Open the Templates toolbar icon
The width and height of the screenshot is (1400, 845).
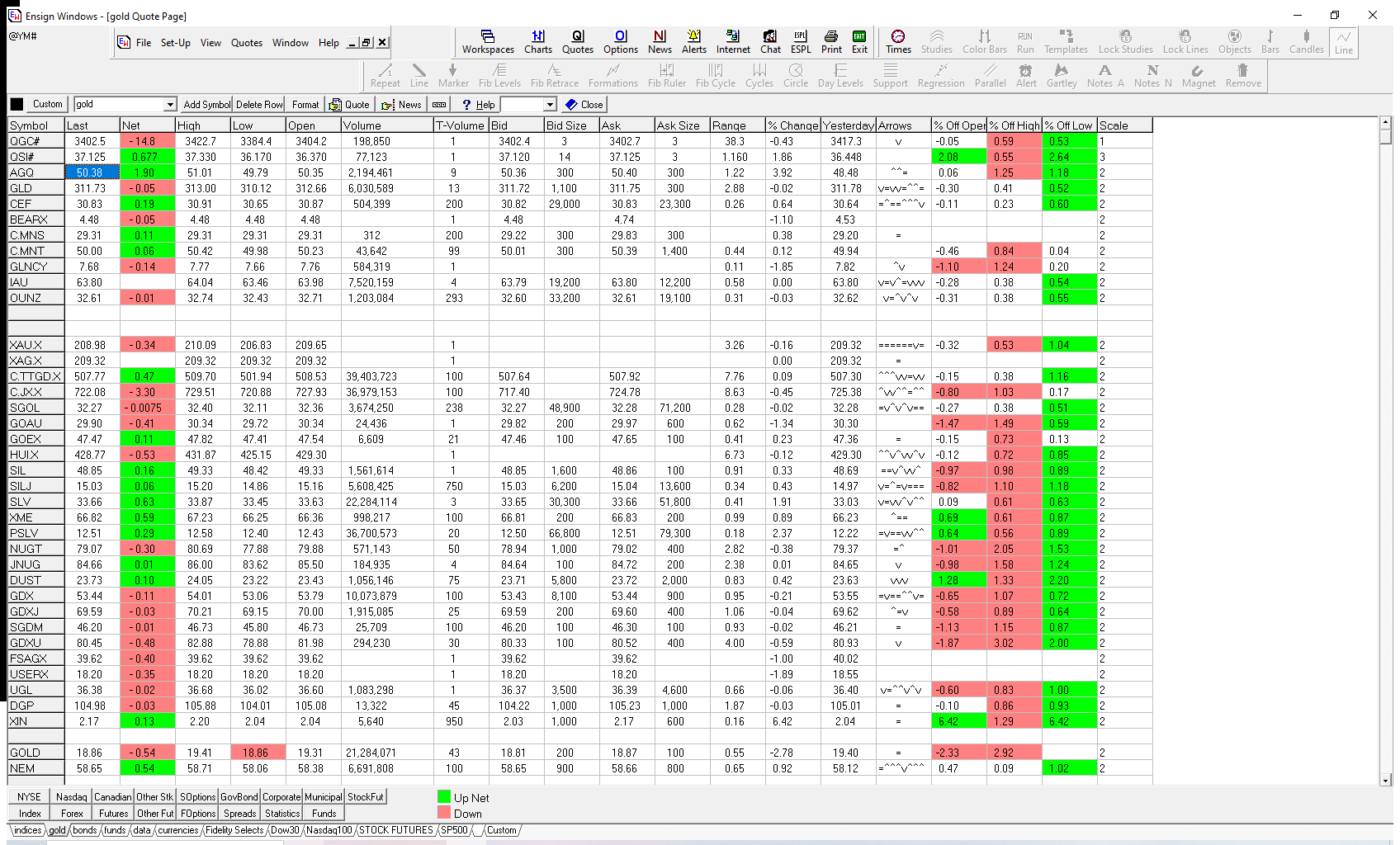(1066, 42)
